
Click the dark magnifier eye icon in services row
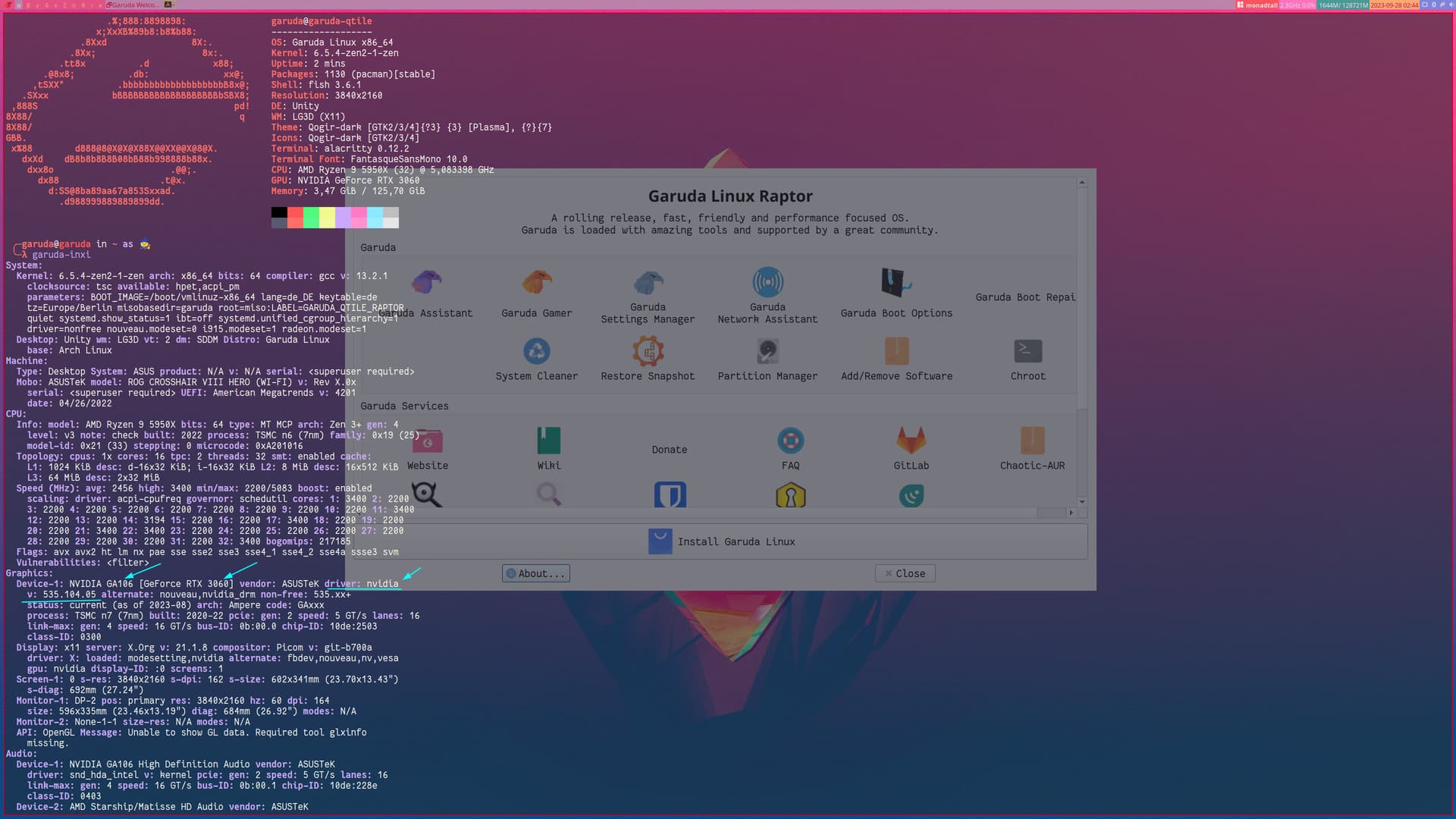pos(426,494)
